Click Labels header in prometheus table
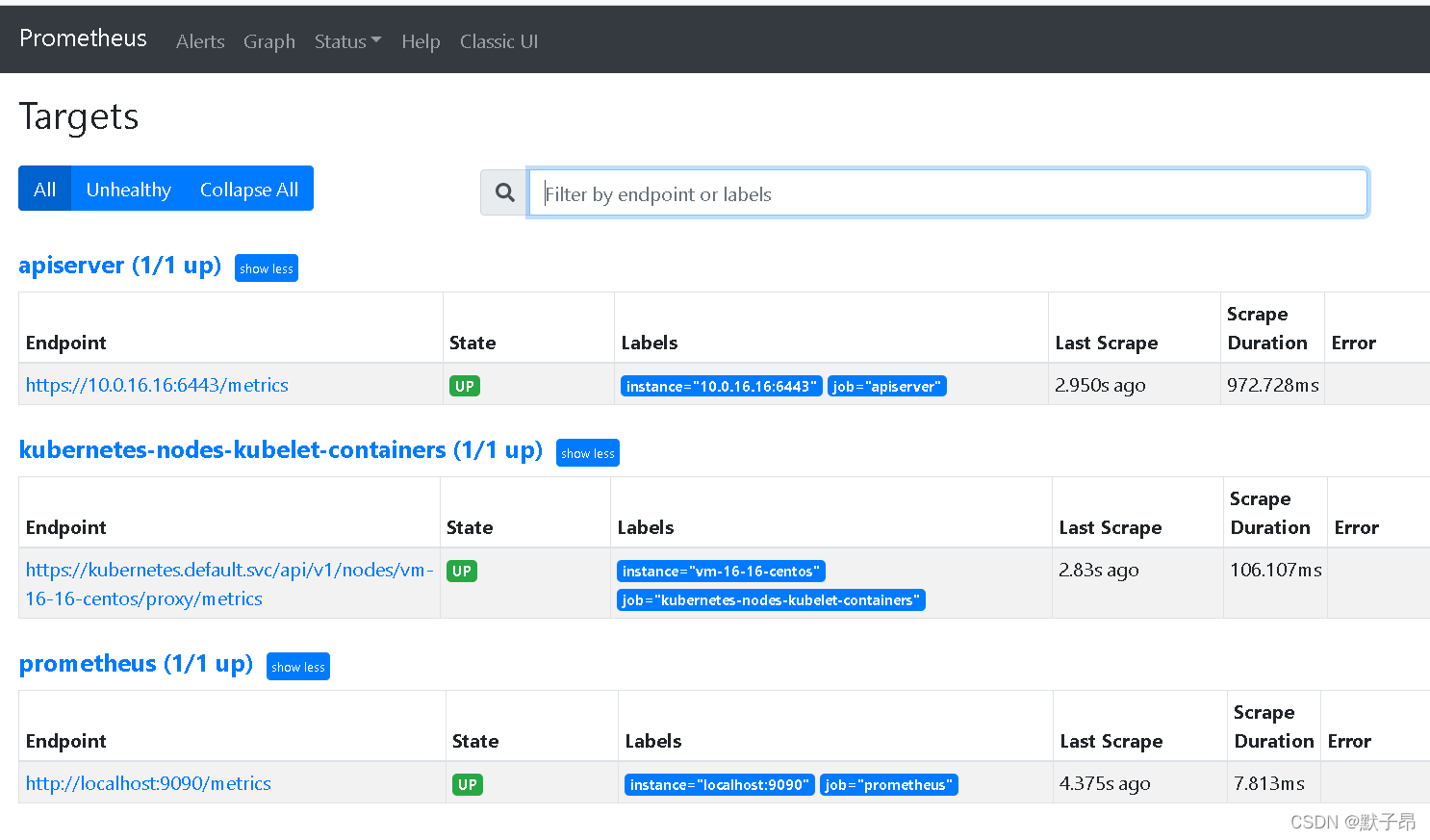 click(652, 741)
